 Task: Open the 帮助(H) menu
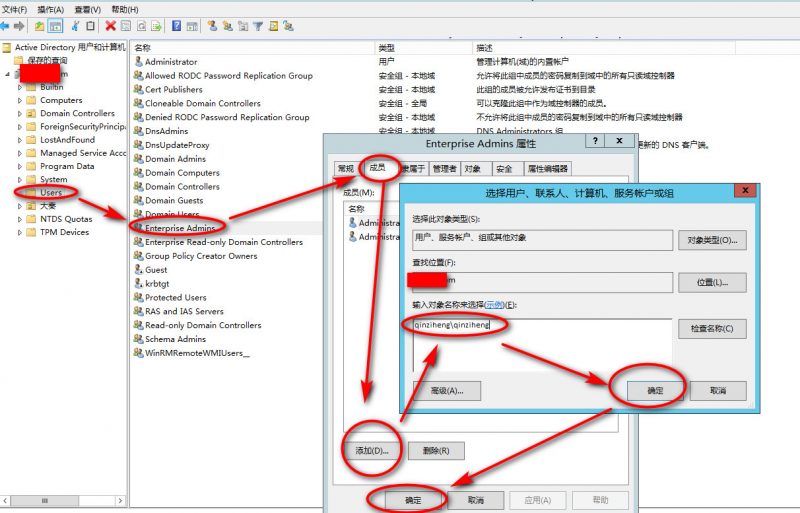(x=125, y=9)
